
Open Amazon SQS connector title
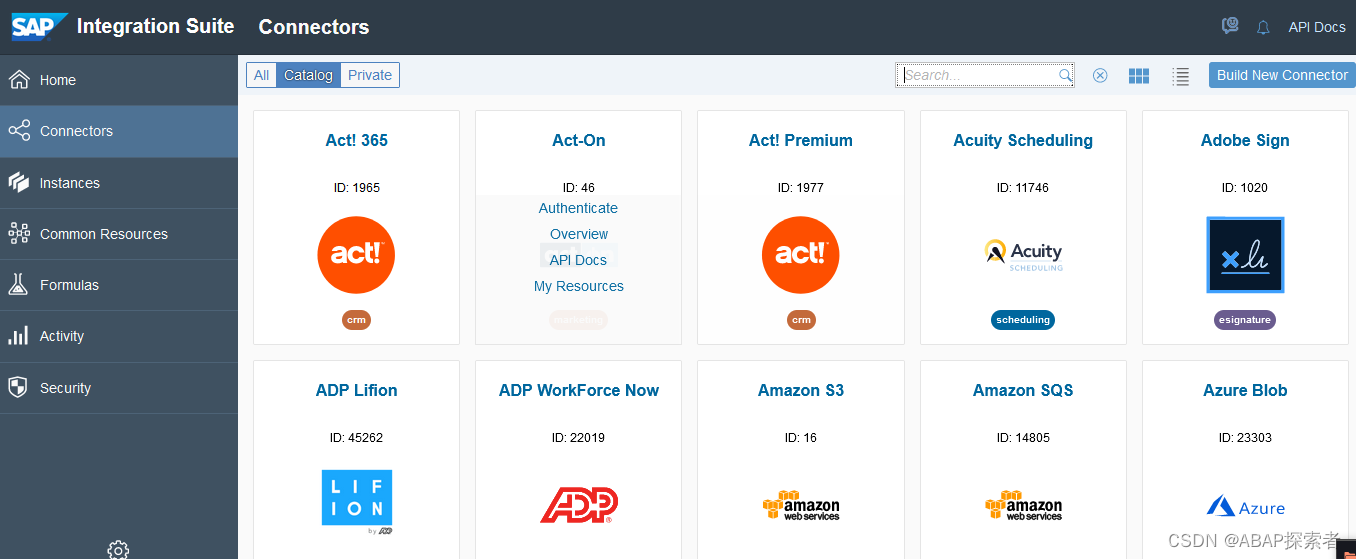1023,390
